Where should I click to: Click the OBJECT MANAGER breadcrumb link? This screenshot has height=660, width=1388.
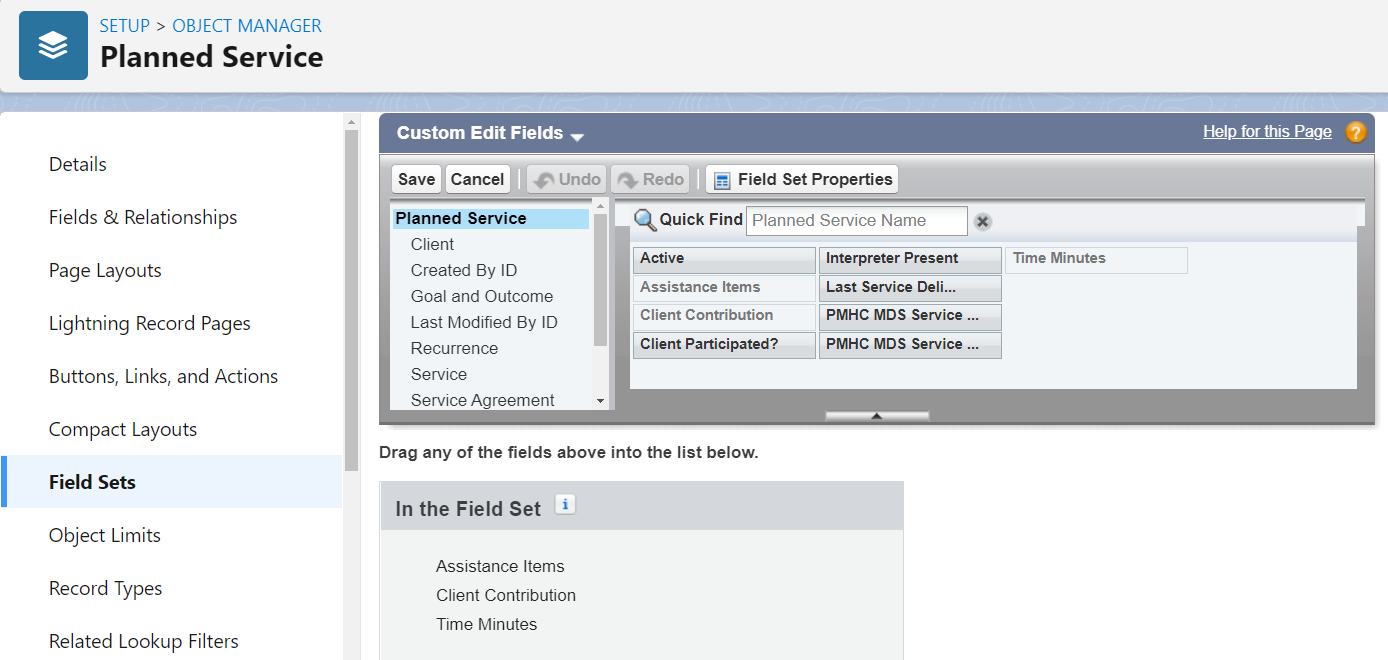247,26
